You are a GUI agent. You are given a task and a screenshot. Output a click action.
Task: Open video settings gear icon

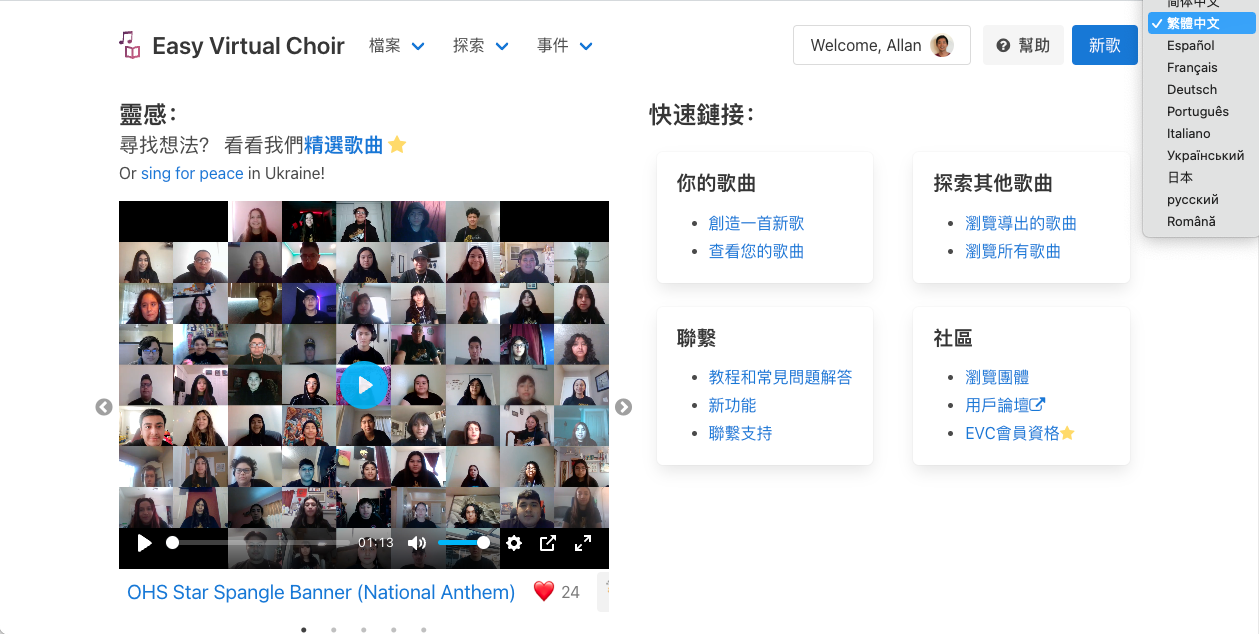point(514,543)
